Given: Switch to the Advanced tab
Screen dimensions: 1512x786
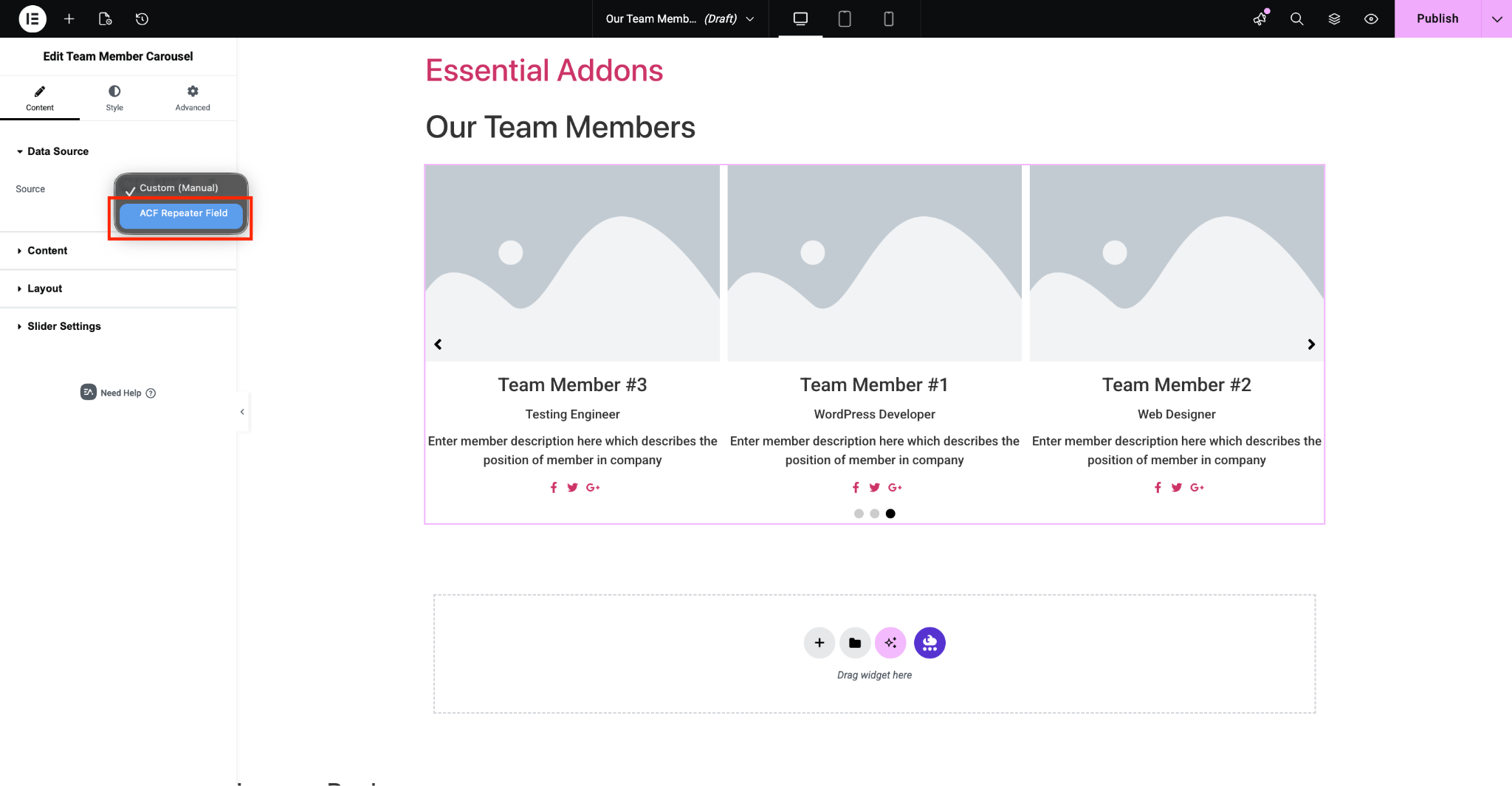Looking at the screenshot, I should click(x=193, y=98).
